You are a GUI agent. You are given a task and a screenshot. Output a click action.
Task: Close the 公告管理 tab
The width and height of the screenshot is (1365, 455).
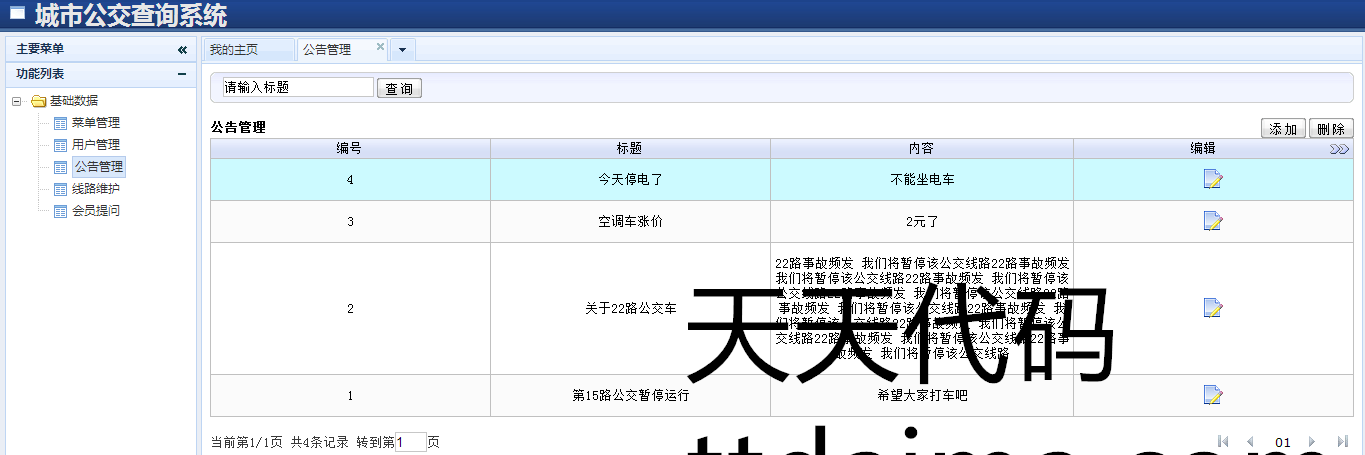[380, 46]
